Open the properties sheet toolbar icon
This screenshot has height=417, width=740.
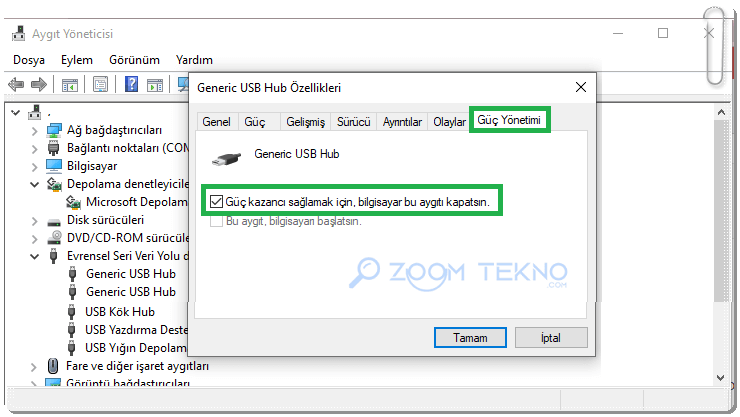pos(100,85)
